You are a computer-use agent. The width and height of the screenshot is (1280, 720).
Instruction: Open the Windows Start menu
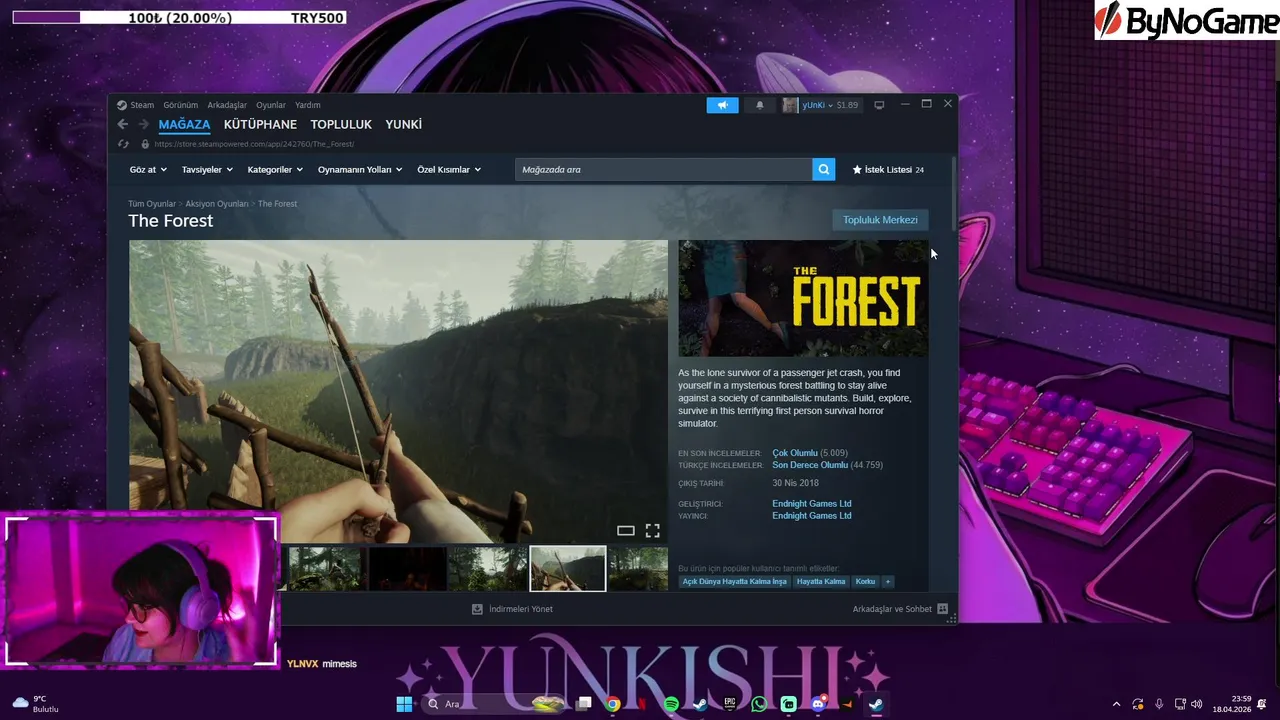tap(404, 704)
